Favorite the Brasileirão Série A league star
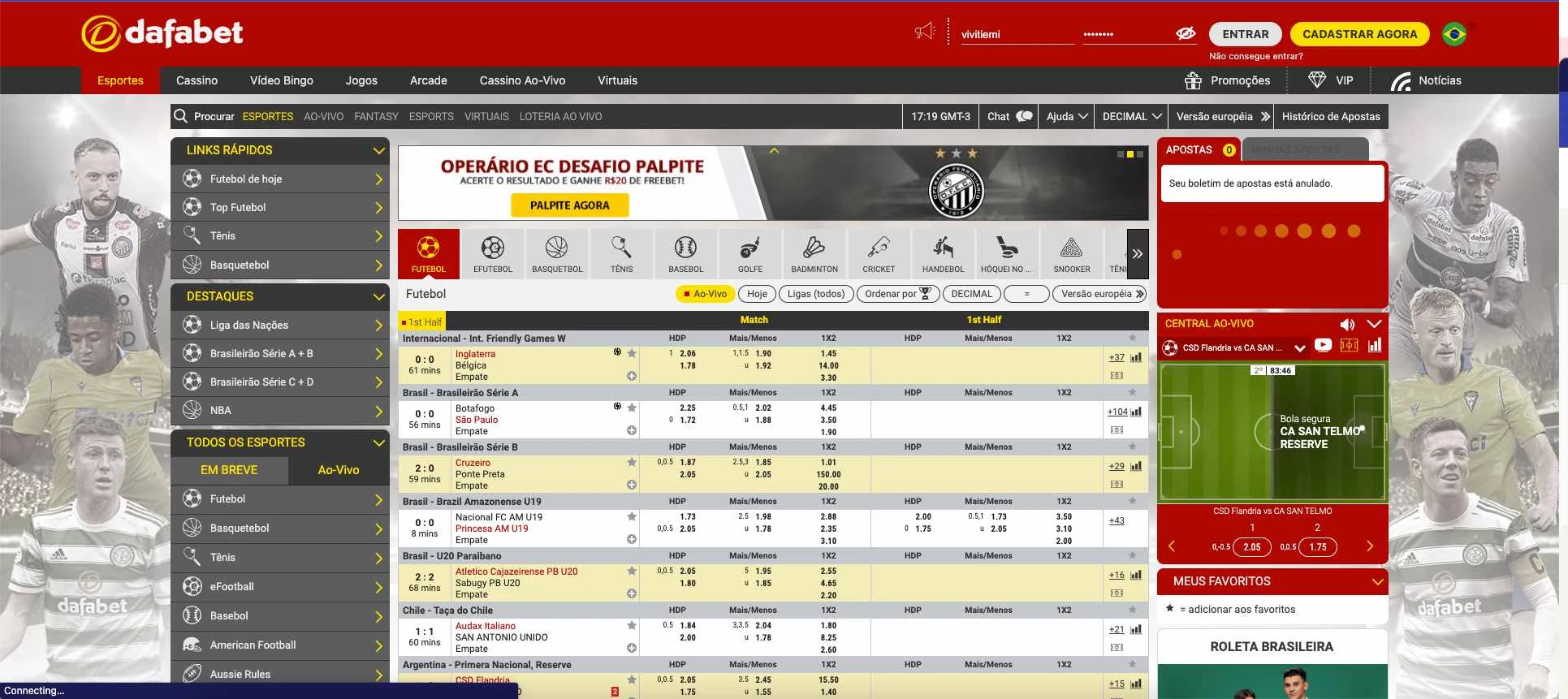 (1132, 392)
